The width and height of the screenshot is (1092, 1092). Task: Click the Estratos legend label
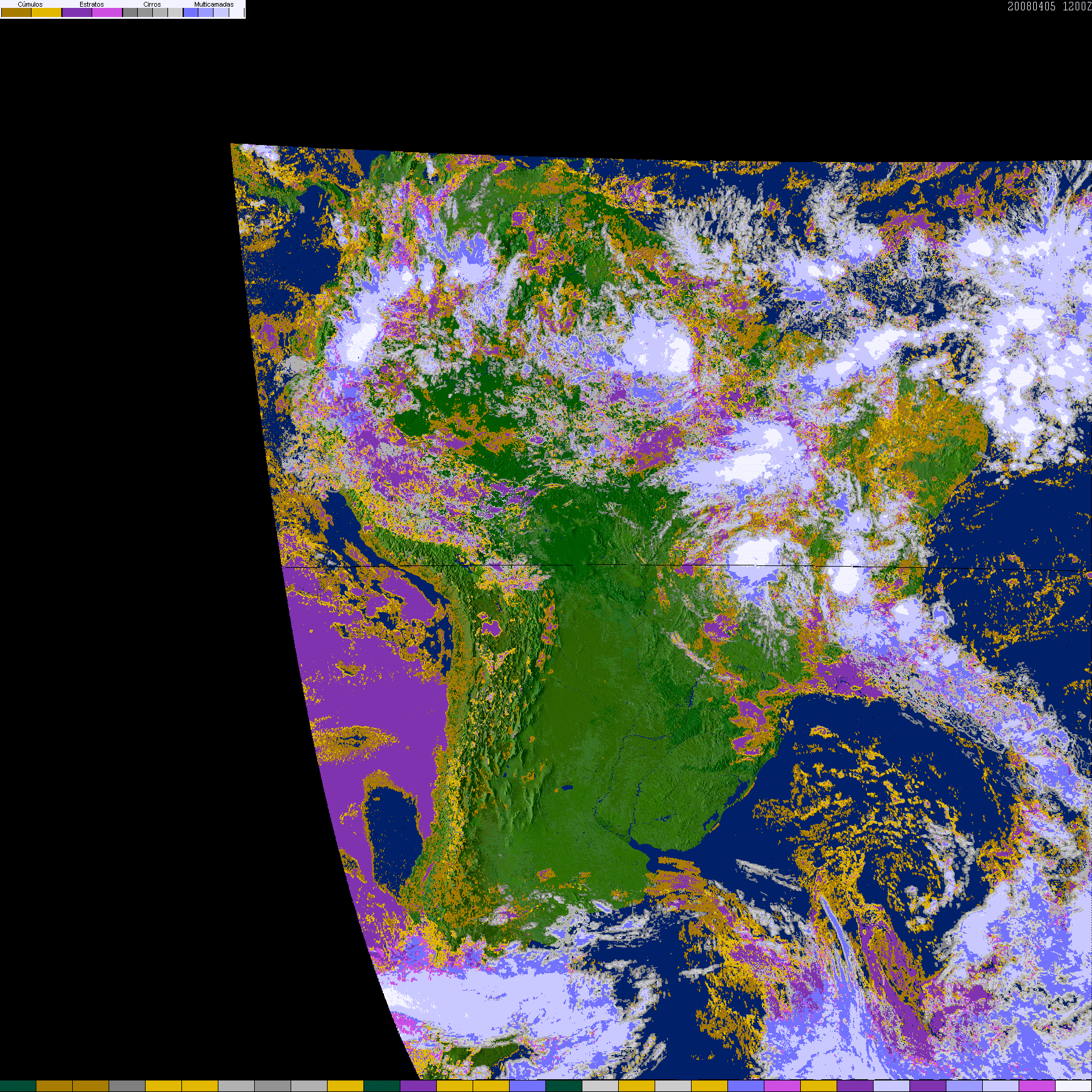[x=92, y=4]
